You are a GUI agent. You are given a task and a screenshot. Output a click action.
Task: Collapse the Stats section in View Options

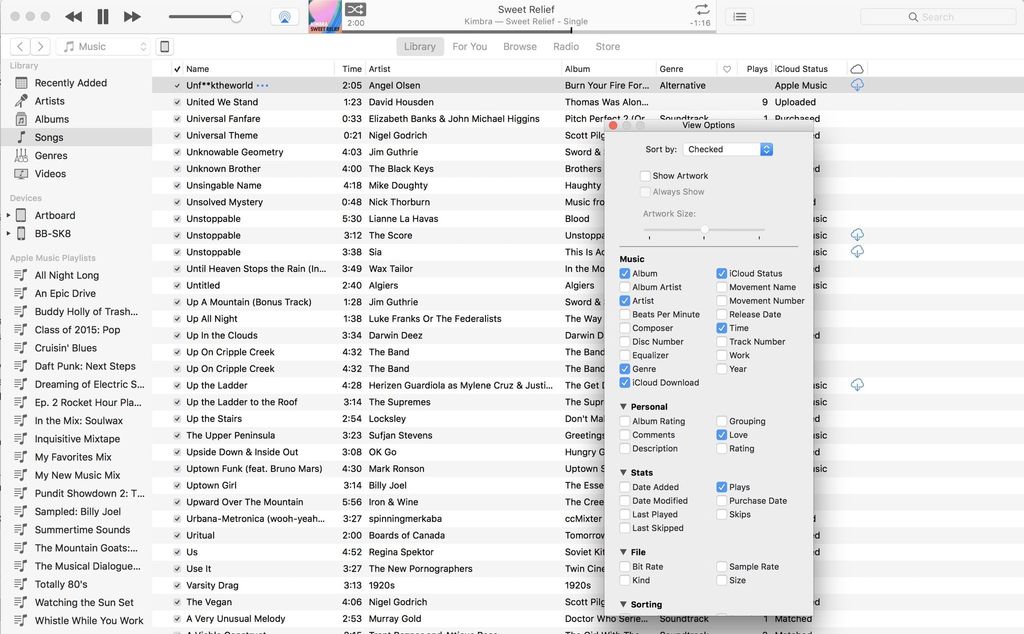pos(626,472)
